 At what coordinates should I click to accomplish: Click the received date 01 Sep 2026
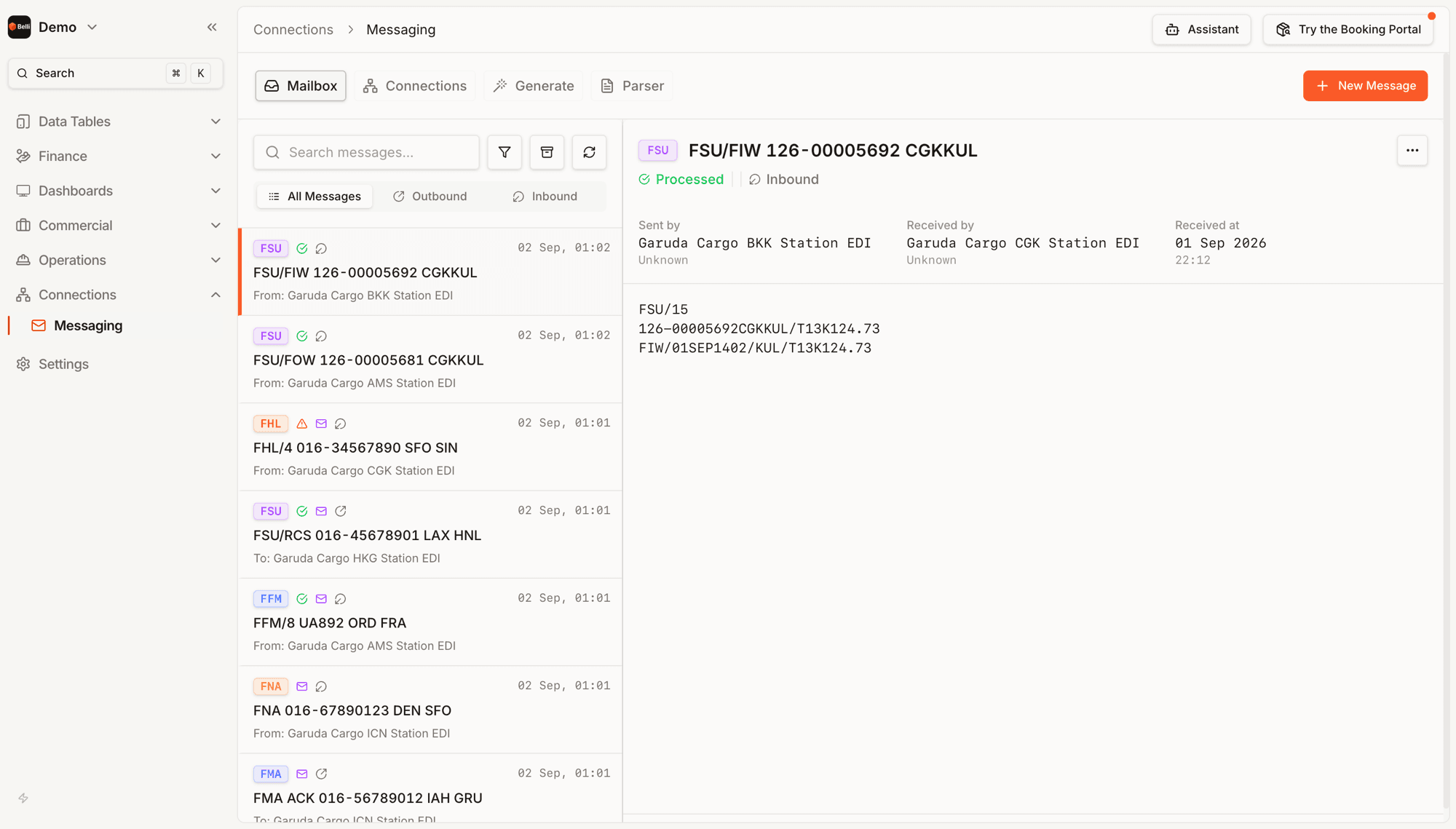pos(1221,243)
